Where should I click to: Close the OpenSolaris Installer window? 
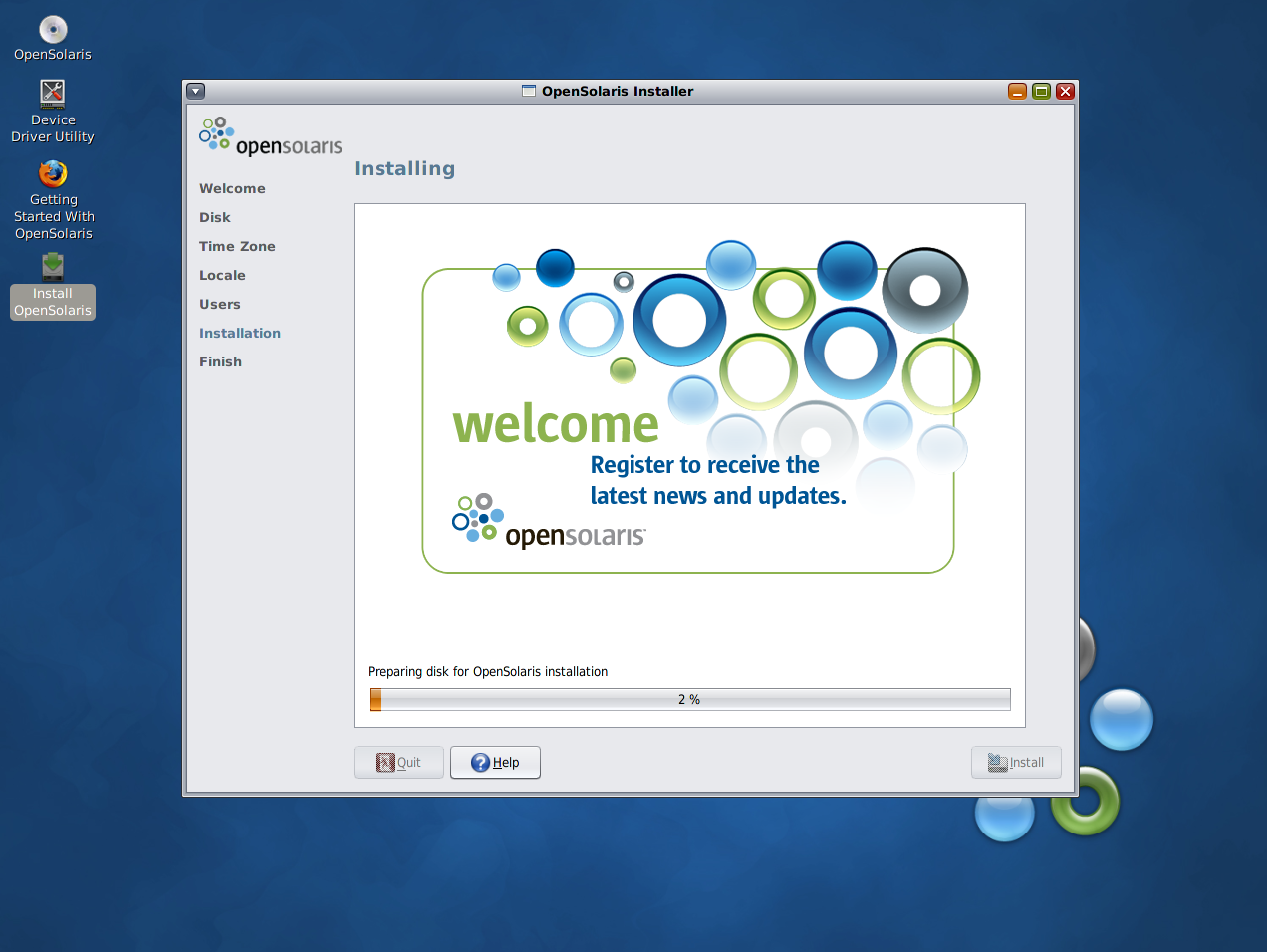coord(1065,91)
